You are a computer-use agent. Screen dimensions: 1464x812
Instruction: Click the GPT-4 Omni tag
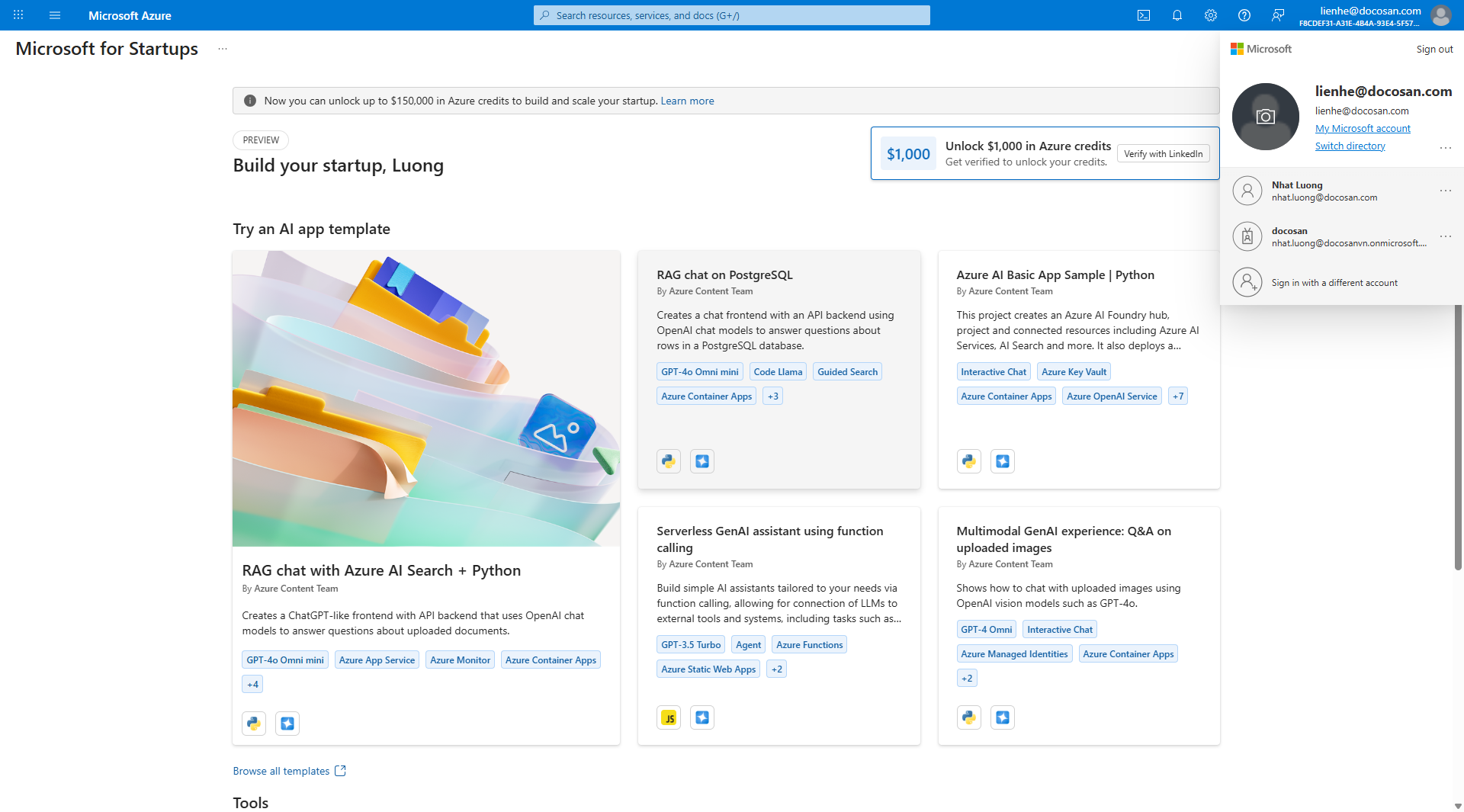pyautogui.click(x=986, y=630)
